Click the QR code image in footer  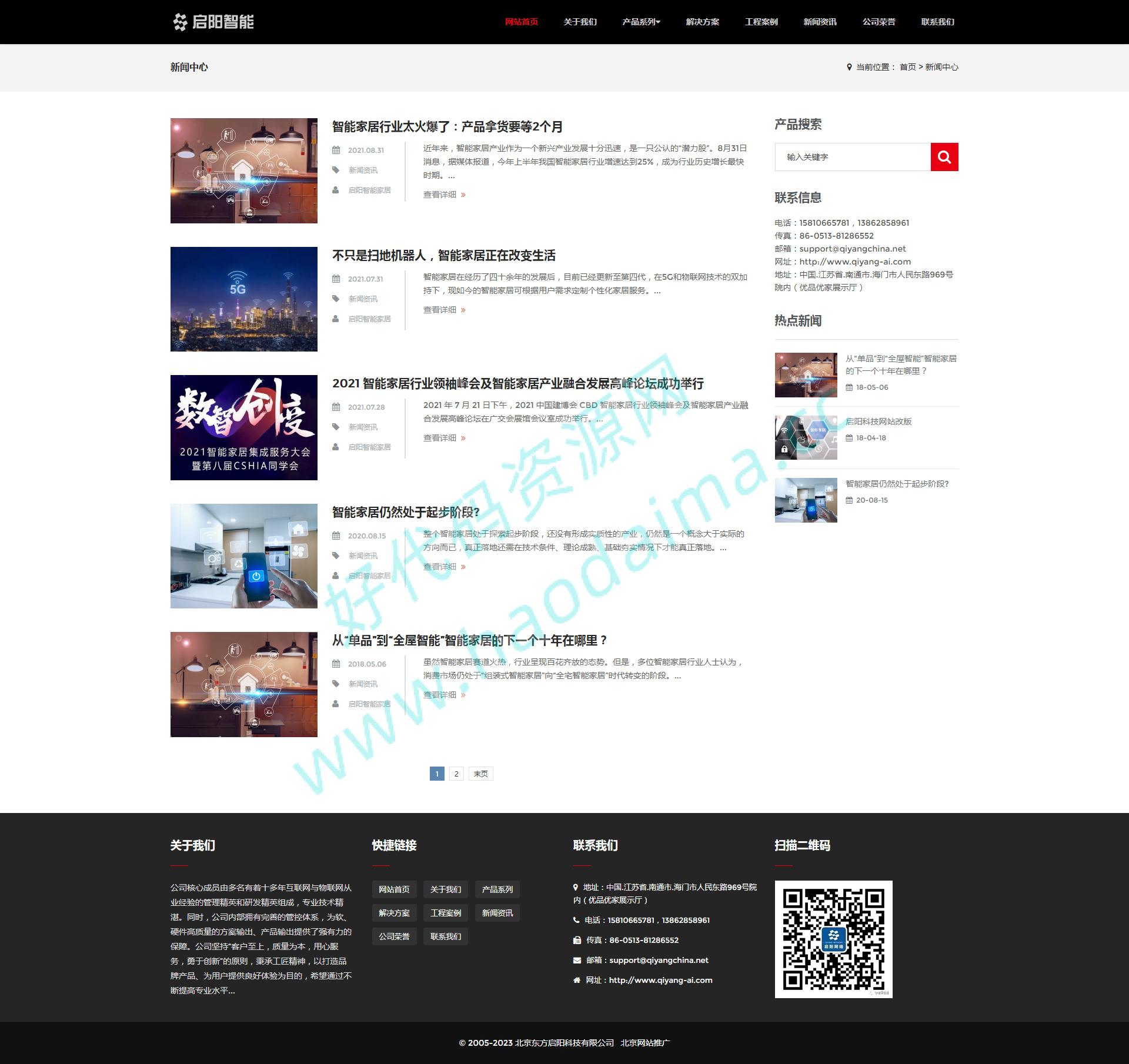833,939
